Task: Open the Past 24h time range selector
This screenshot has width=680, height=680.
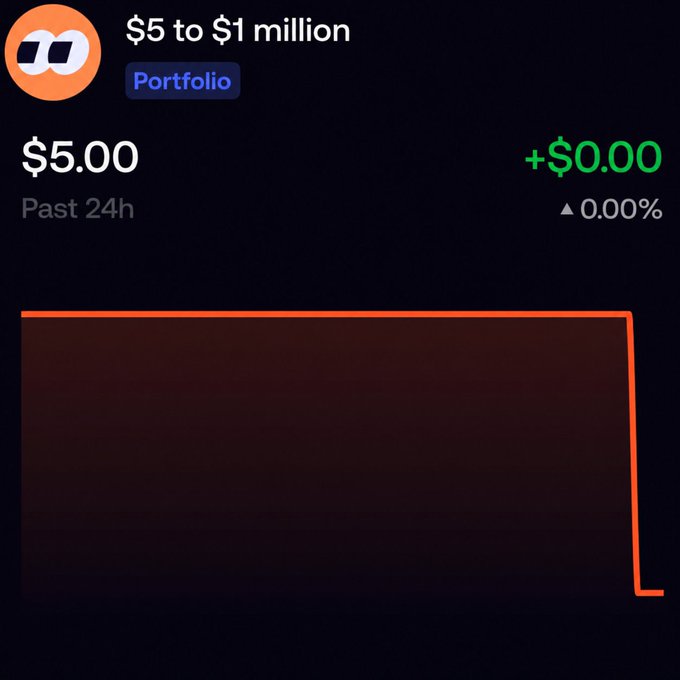Action: [x=78, y=209]
